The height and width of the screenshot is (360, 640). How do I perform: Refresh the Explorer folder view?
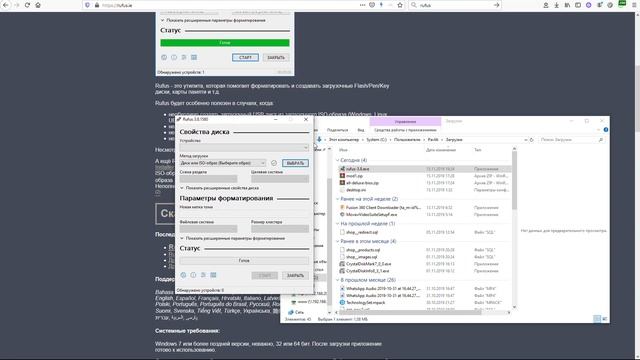[x=531, y=140]
